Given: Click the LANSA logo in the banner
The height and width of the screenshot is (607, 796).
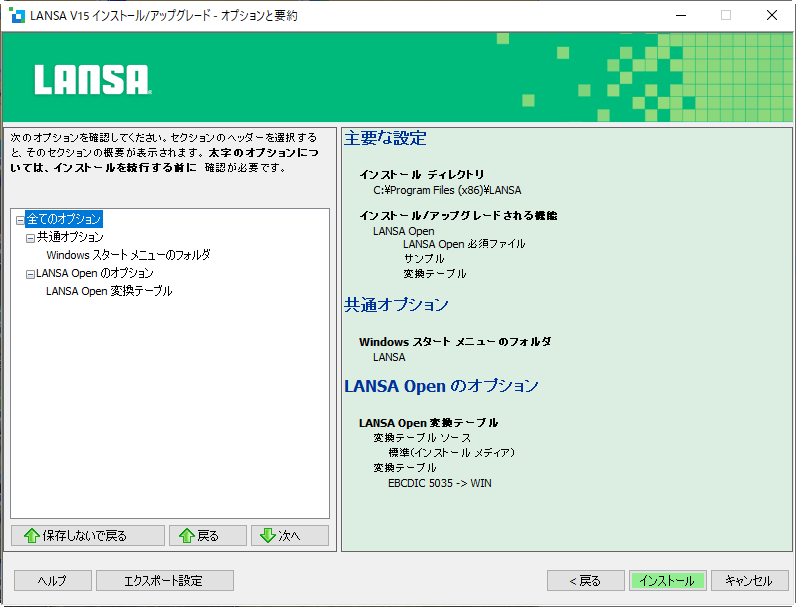Looking at the screenshot, I should pos(93,79).
